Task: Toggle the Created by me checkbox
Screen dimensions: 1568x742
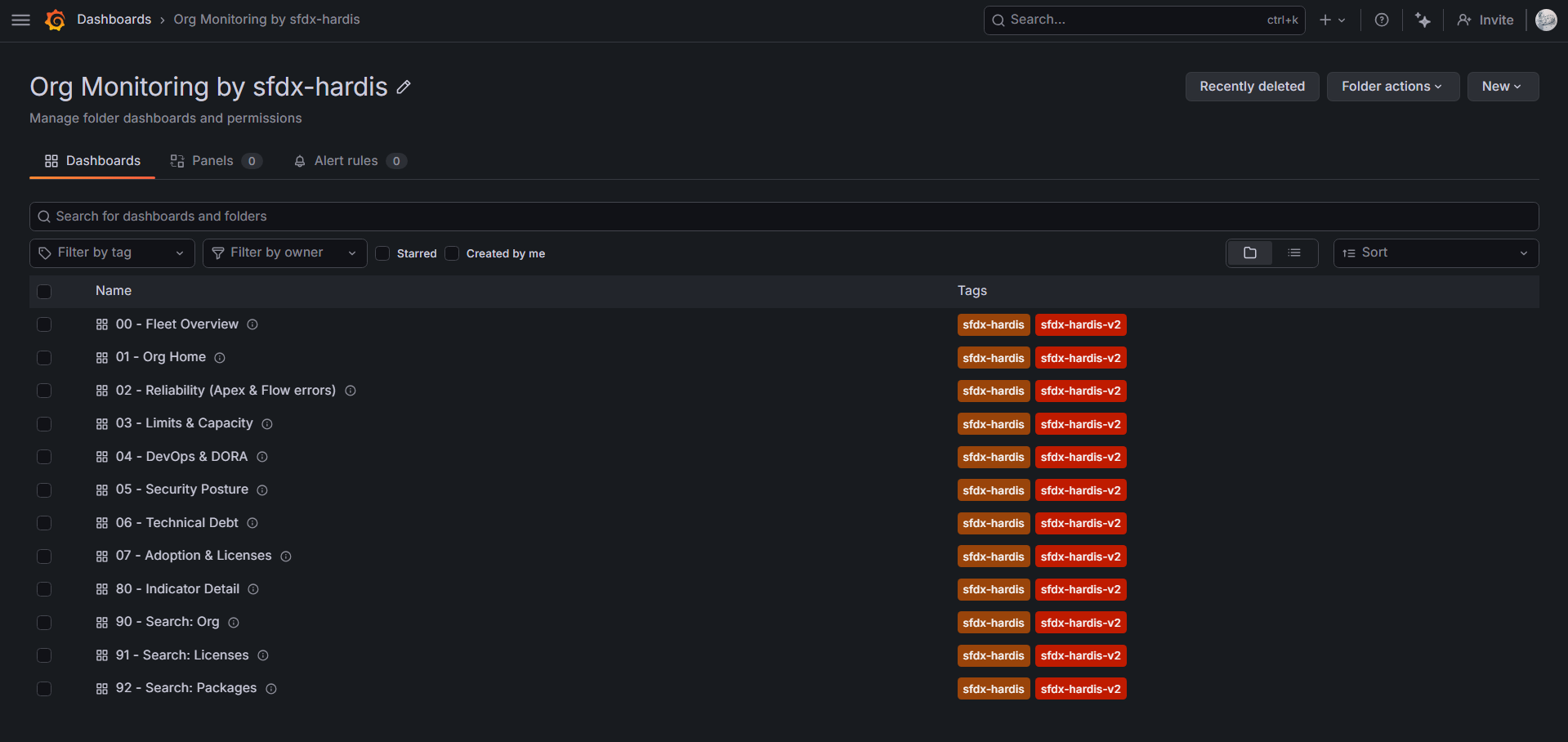Action: 452,253
